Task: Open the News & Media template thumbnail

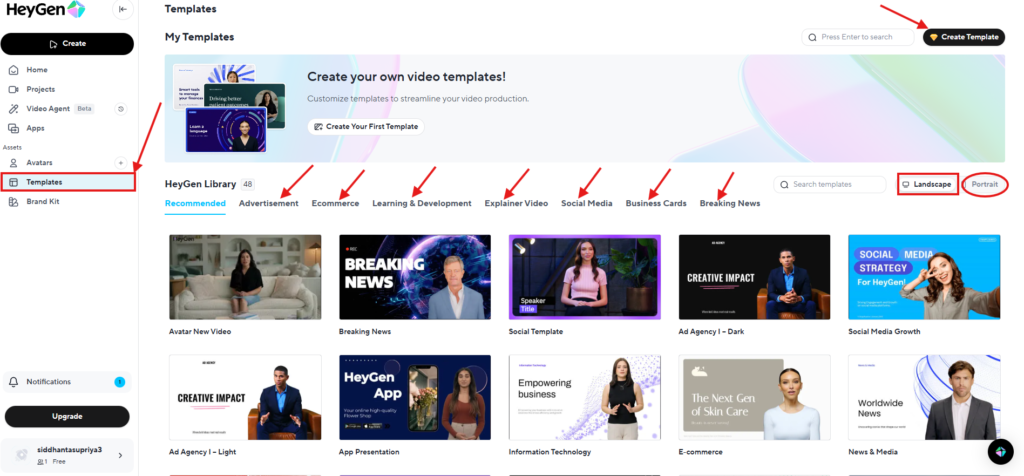Action: [x=924, y=397]
